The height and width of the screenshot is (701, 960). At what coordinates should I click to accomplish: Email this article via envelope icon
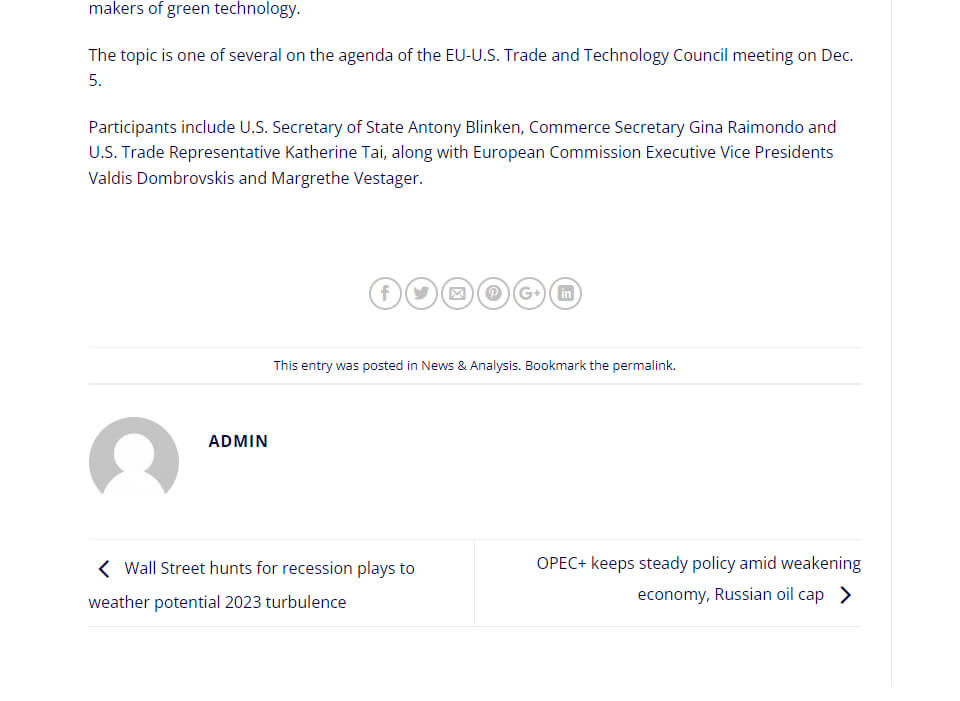[457, 293]
